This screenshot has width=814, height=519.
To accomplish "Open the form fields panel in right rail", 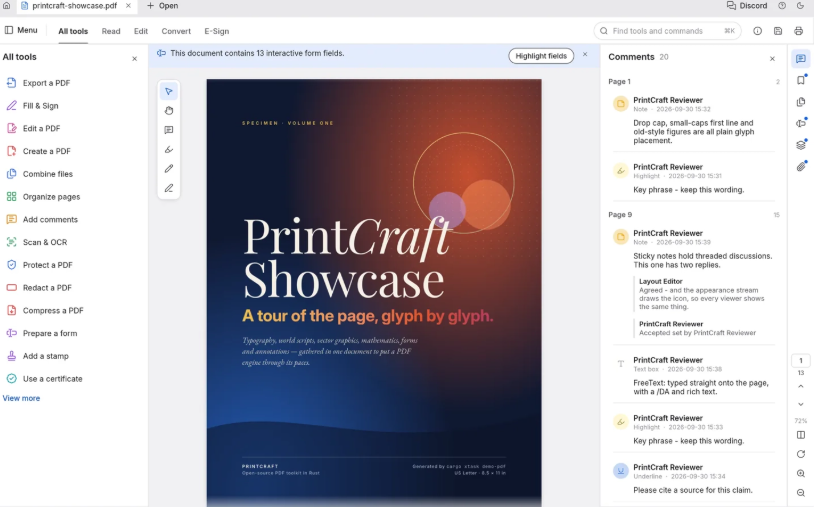I will (801, 124).
